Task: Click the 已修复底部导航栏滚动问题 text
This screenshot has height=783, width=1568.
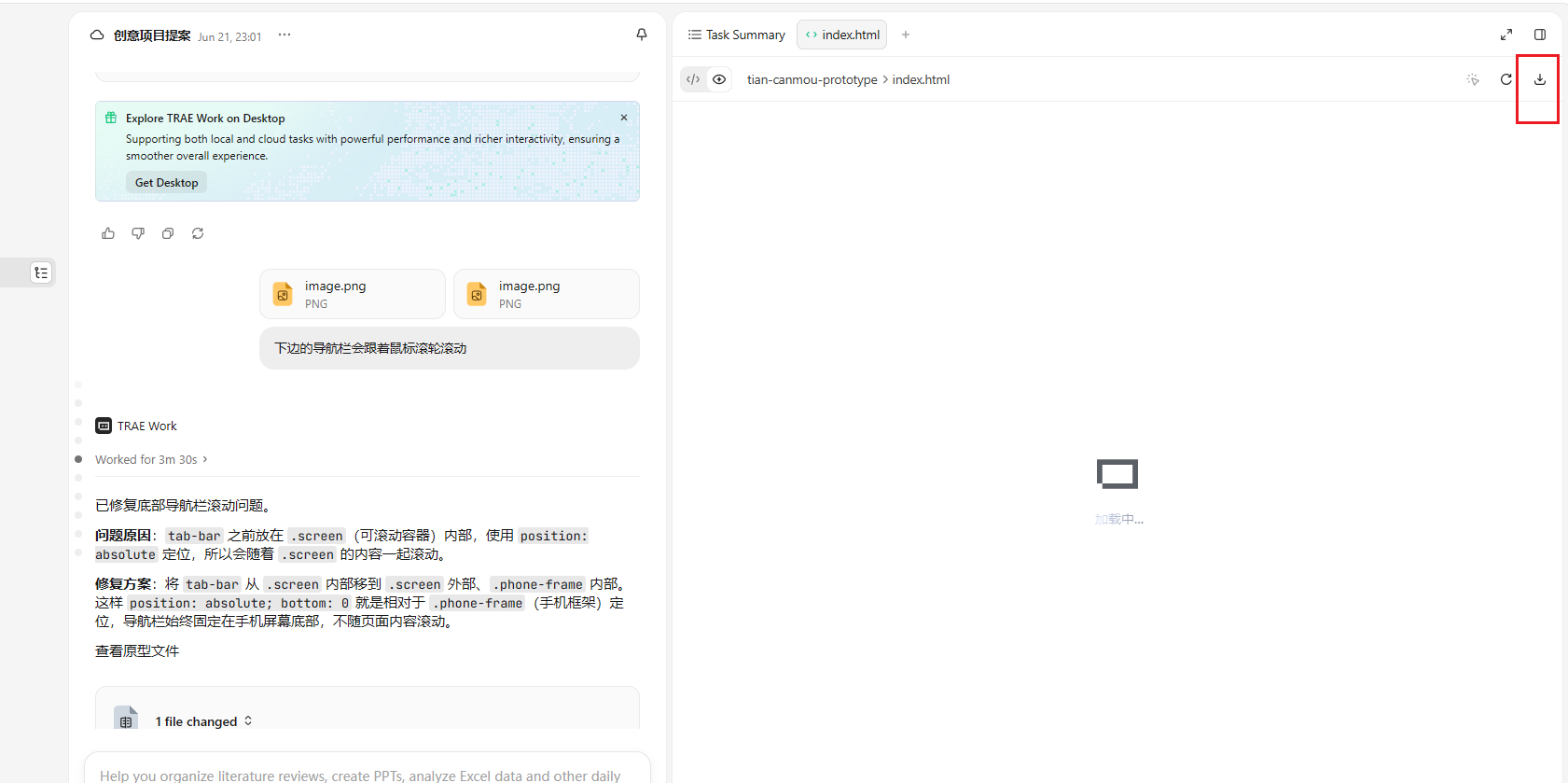Action: point(183,506)
